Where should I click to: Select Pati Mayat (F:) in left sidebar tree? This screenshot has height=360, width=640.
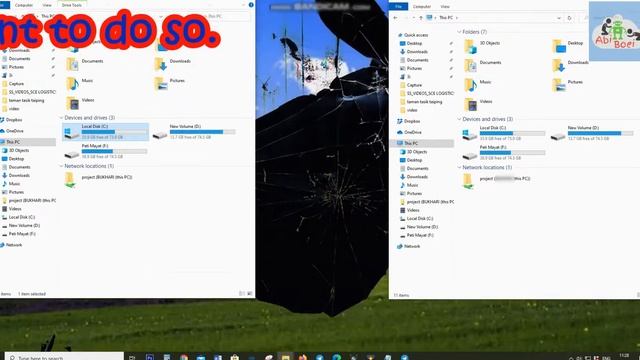coord(19,234)
